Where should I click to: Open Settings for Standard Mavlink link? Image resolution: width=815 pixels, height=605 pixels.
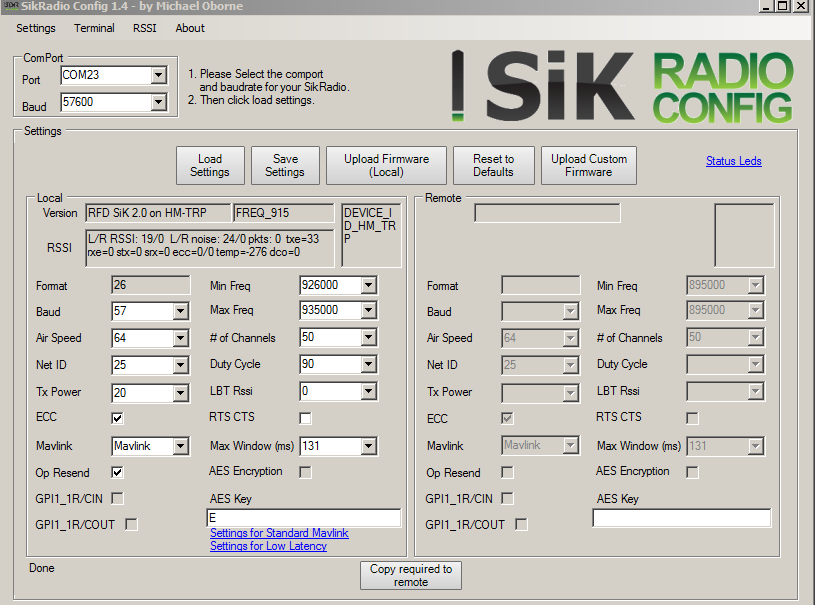click(279, 533)
